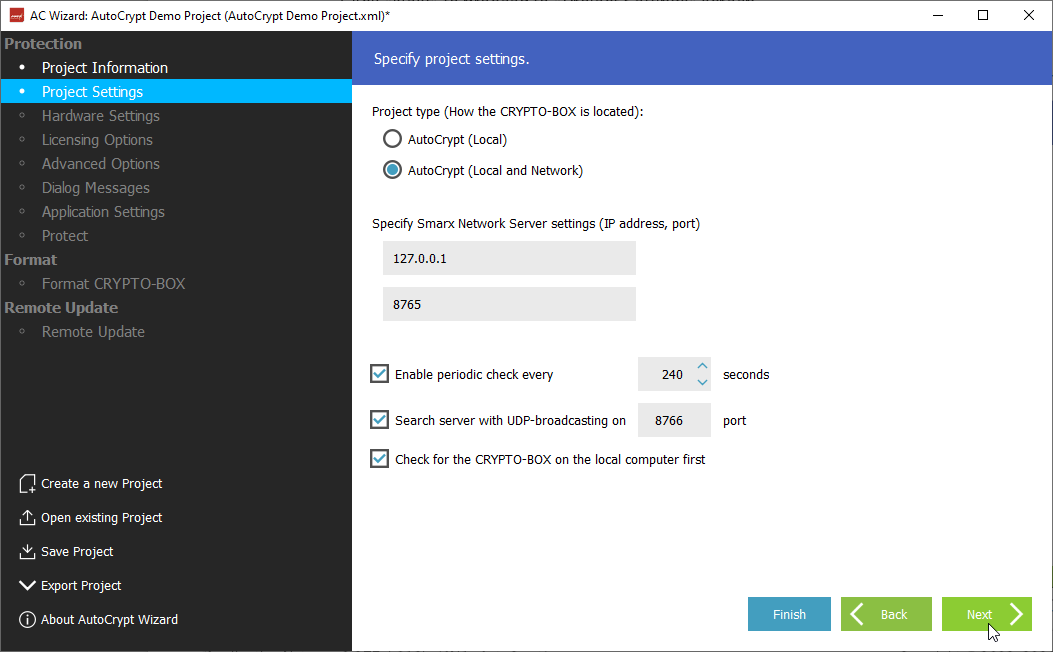The width and height of the screenshot is (1053, 652).
Task: Select AutoCrypt (Local and Network) option
Action: (x=393, y=171)
